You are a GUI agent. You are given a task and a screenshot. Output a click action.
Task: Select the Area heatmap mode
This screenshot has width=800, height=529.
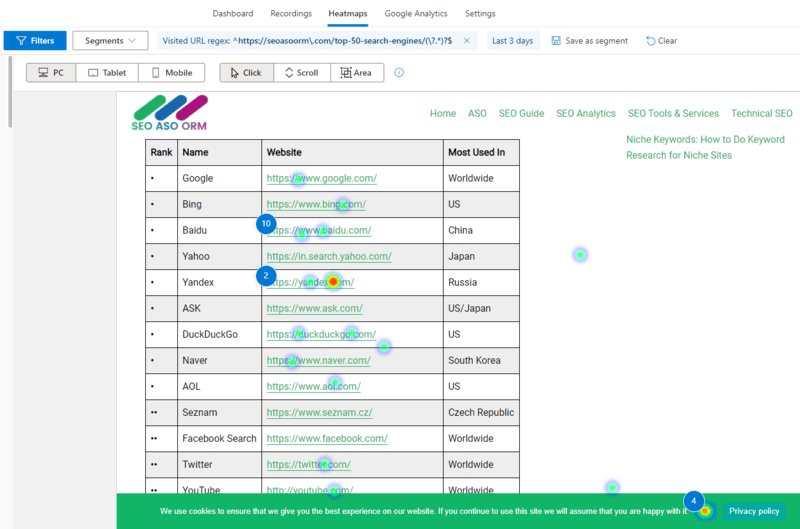point(356,73)
